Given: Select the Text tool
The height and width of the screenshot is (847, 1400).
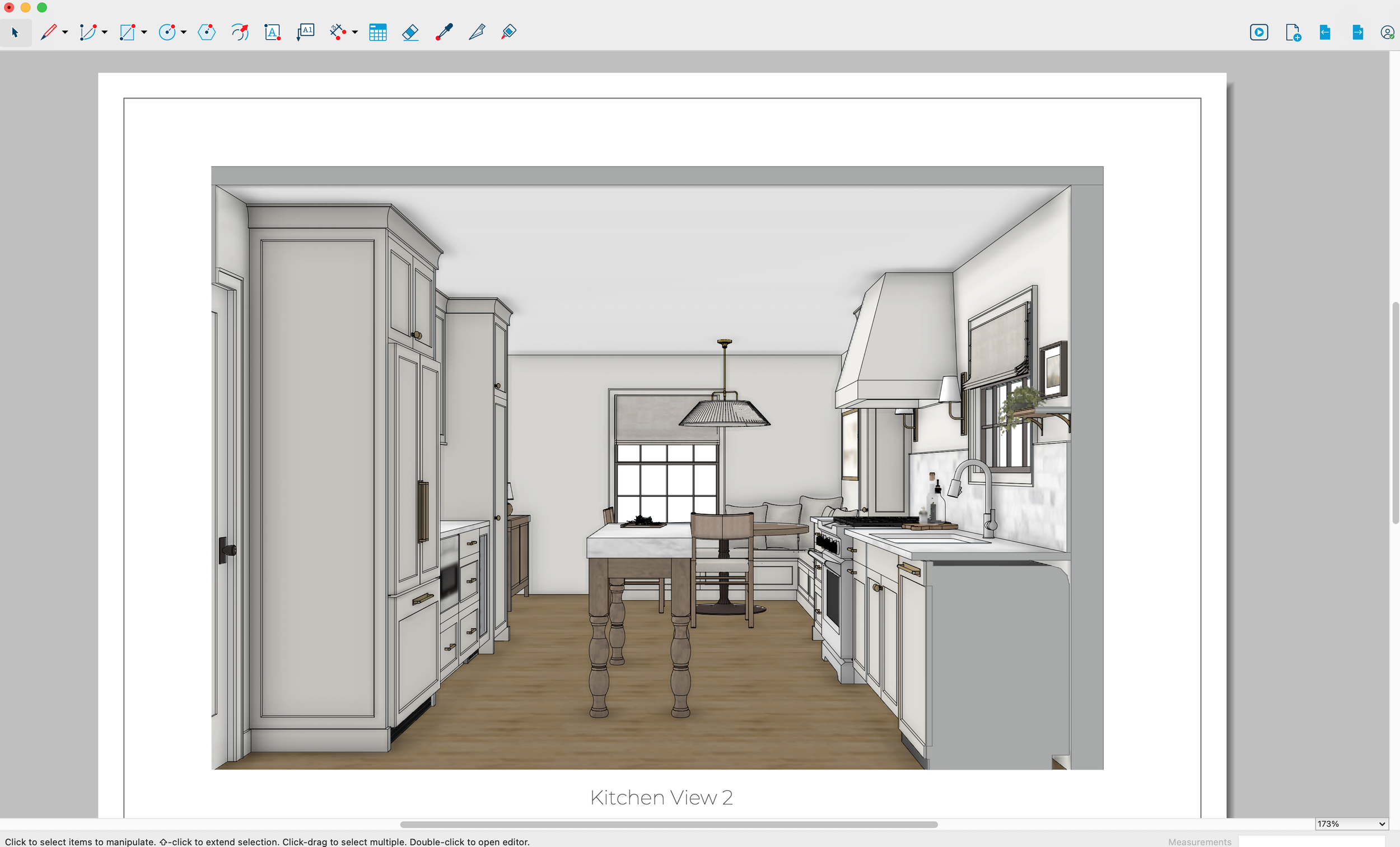Looking at the screenshot, I should [x=273, y=32].
